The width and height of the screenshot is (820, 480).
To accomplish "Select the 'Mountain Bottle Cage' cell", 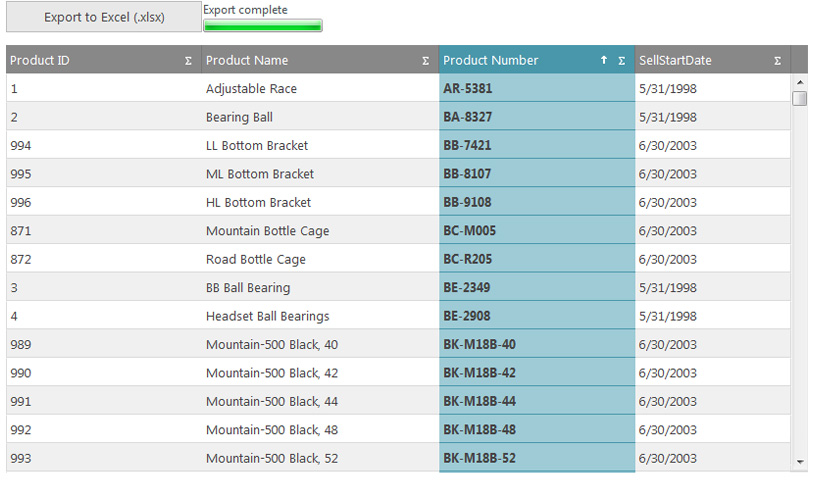I will (x=320, y=231).
